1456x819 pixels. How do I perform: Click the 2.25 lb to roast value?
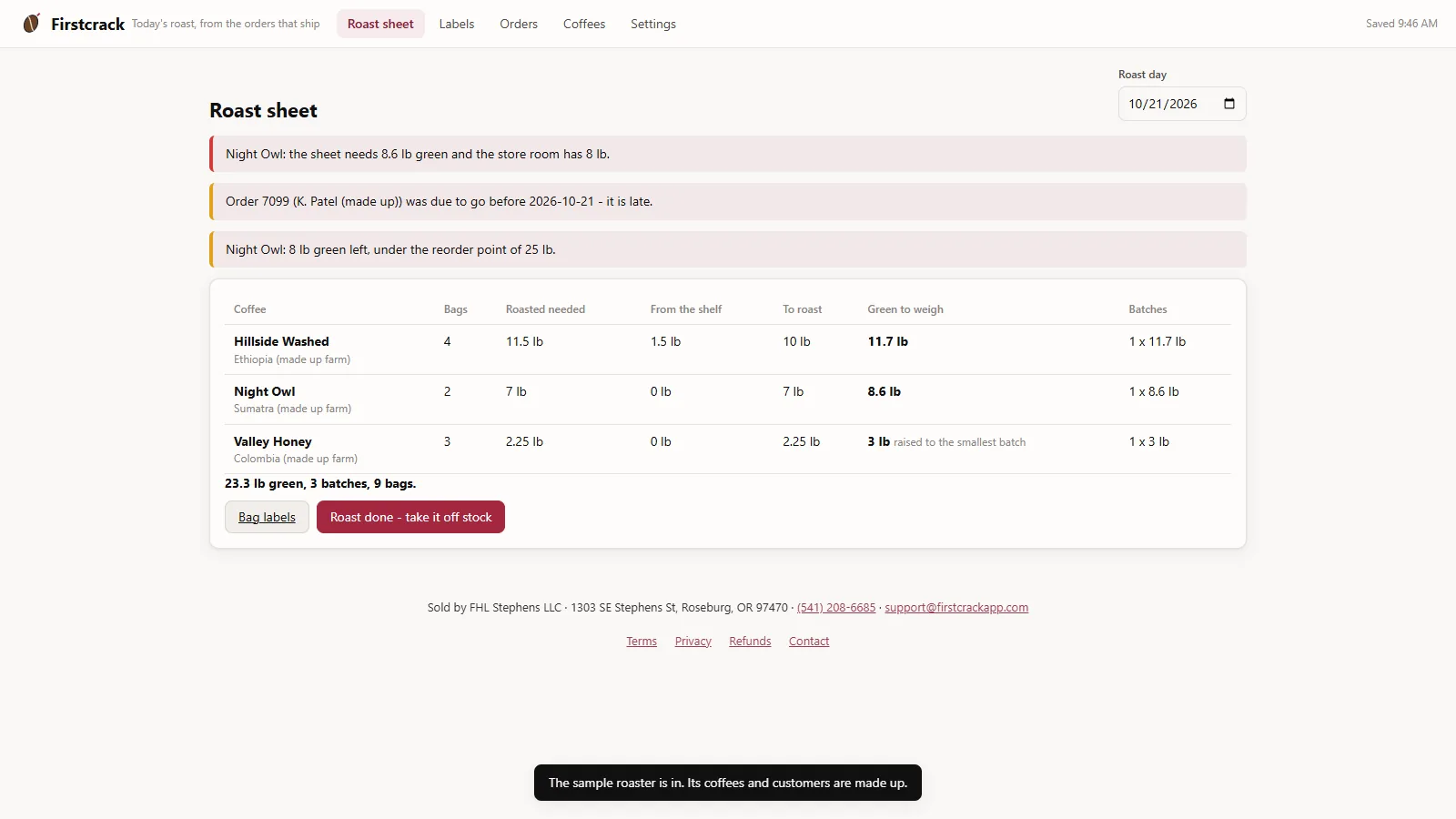[x=801, y=441]
